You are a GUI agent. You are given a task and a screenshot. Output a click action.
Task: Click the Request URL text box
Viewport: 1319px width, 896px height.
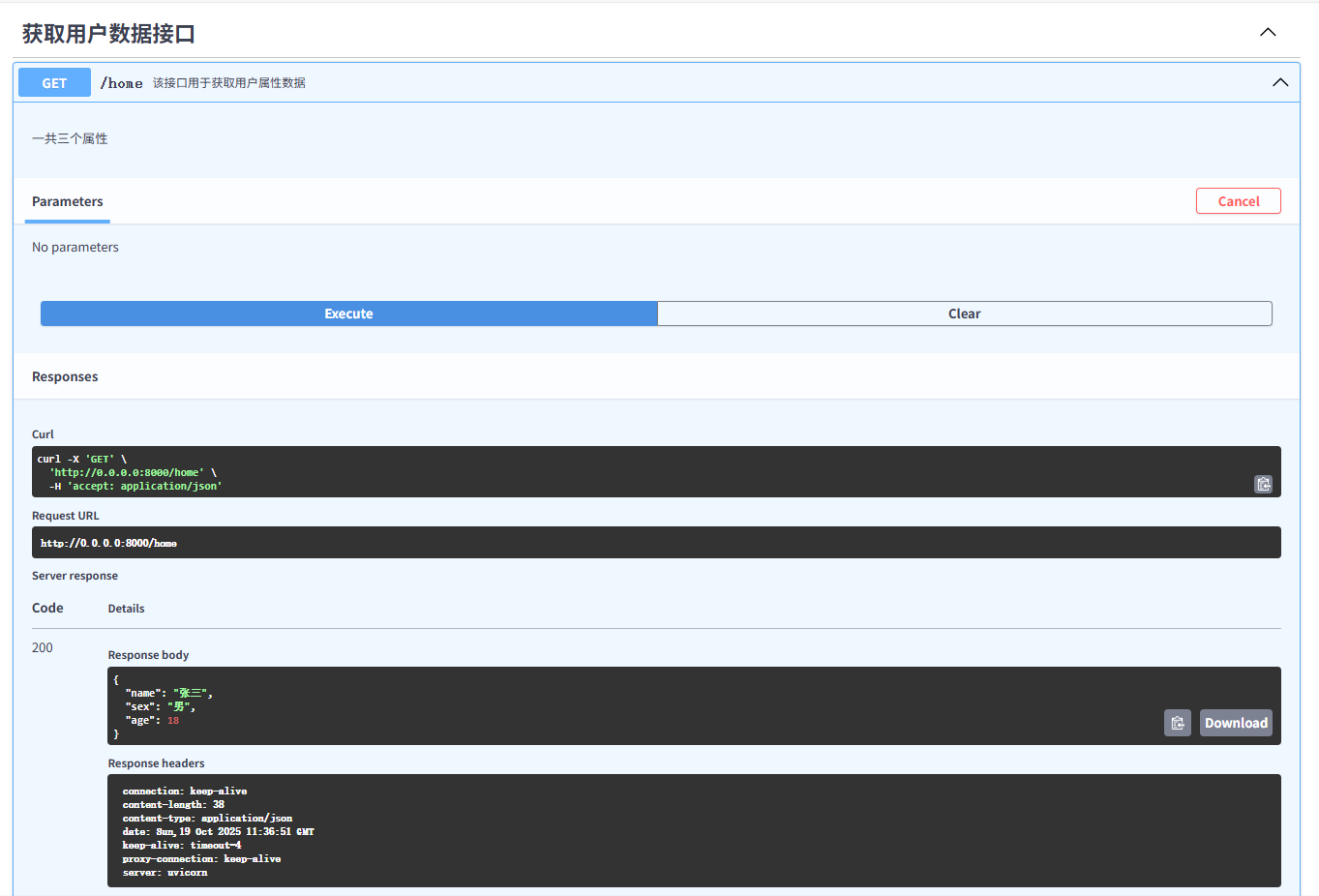tap(581, 543)
